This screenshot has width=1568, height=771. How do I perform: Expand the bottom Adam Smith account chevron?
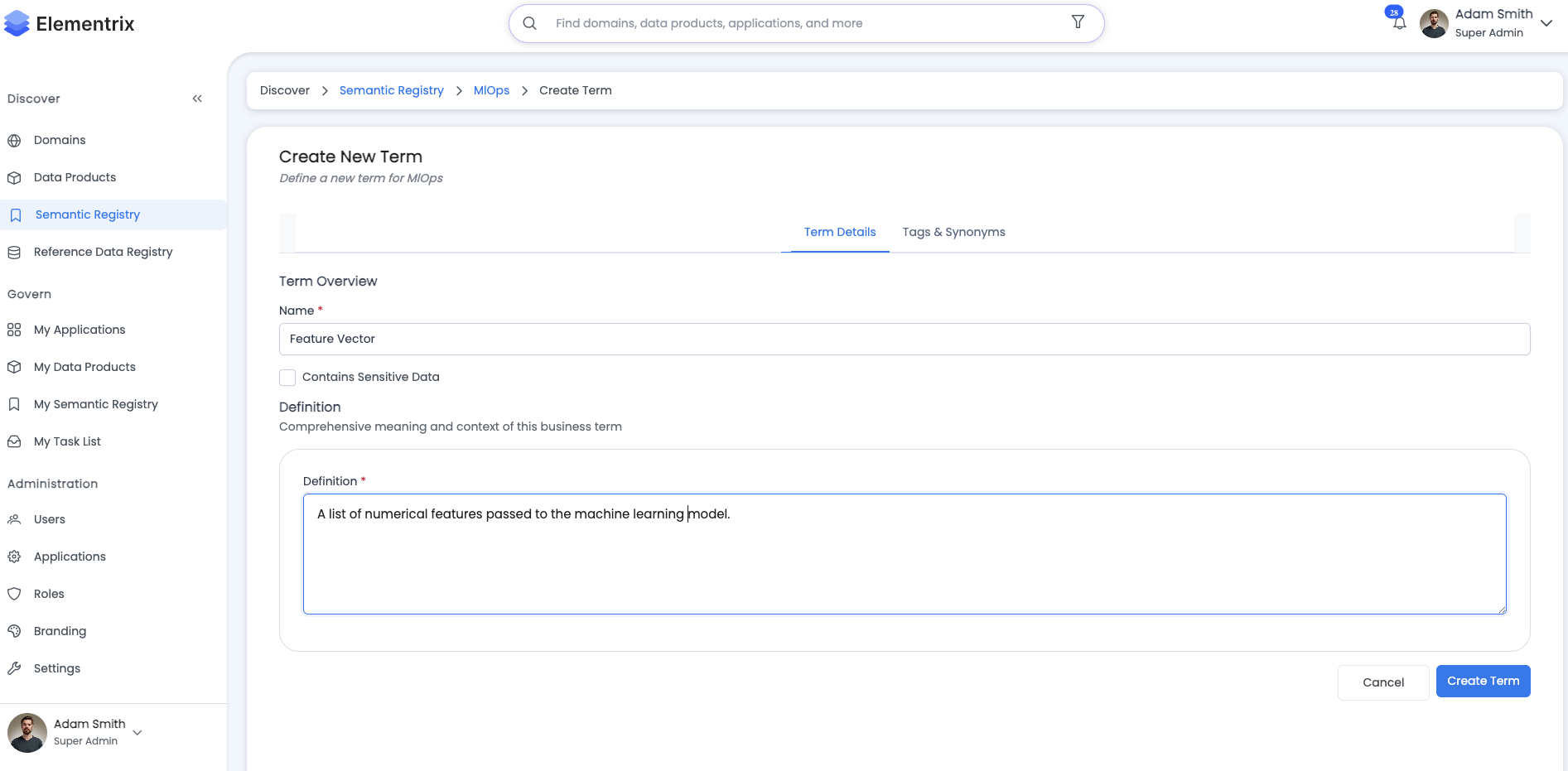pyautogui.click(x=137, y=733)
